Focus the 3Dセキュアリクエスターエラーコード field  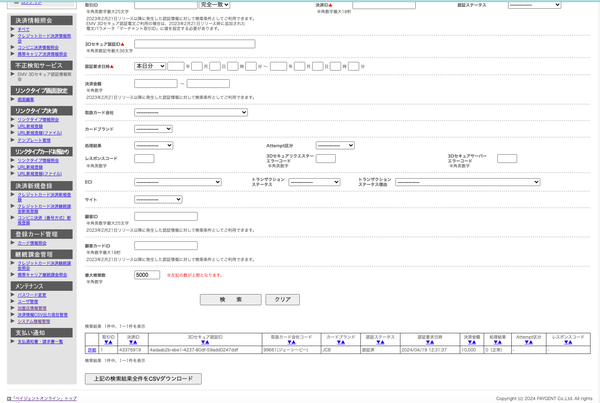[326, 158]
